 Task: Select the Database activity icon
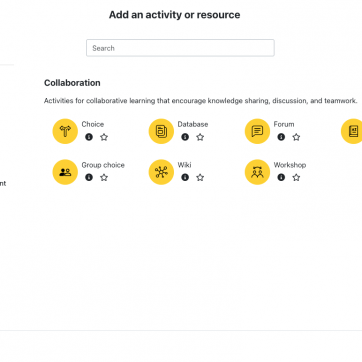tap(161, 131)
